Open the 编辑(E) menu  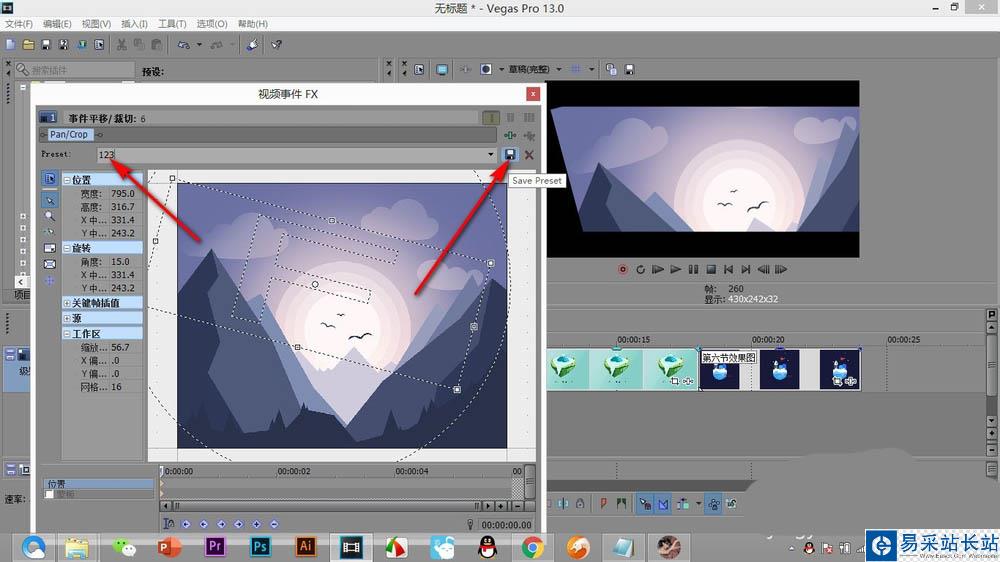(57, 24)
